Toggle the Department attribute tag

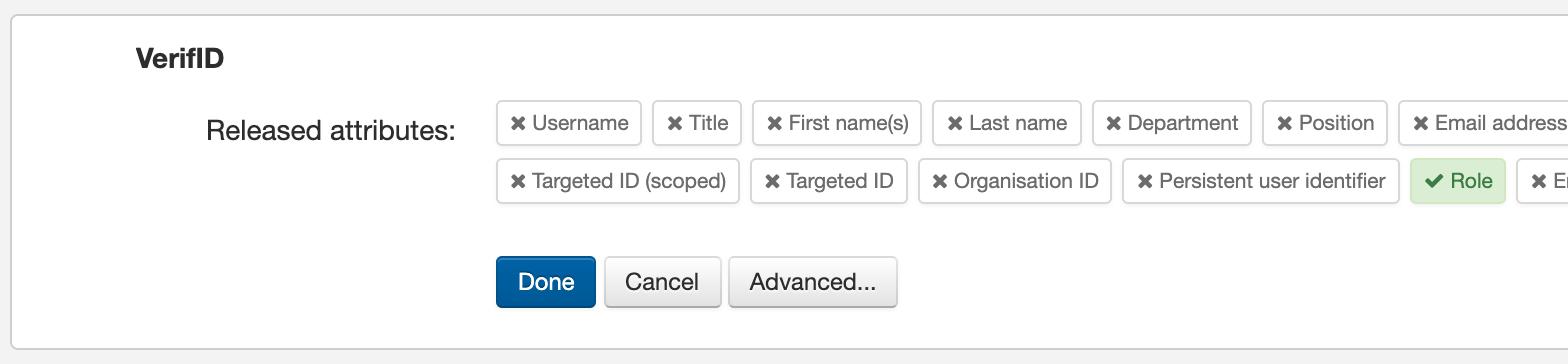pos(1172,123)
